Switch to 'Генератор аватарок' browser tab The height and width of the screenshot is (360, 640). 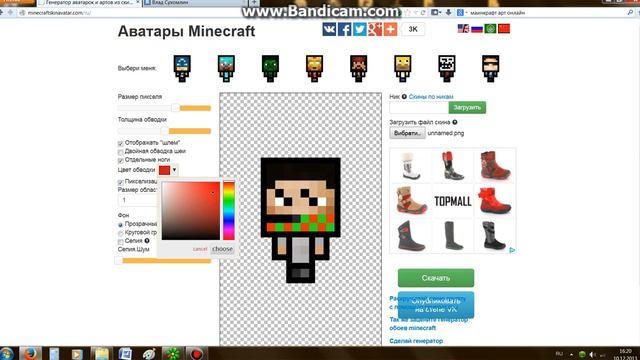[89, 3]
